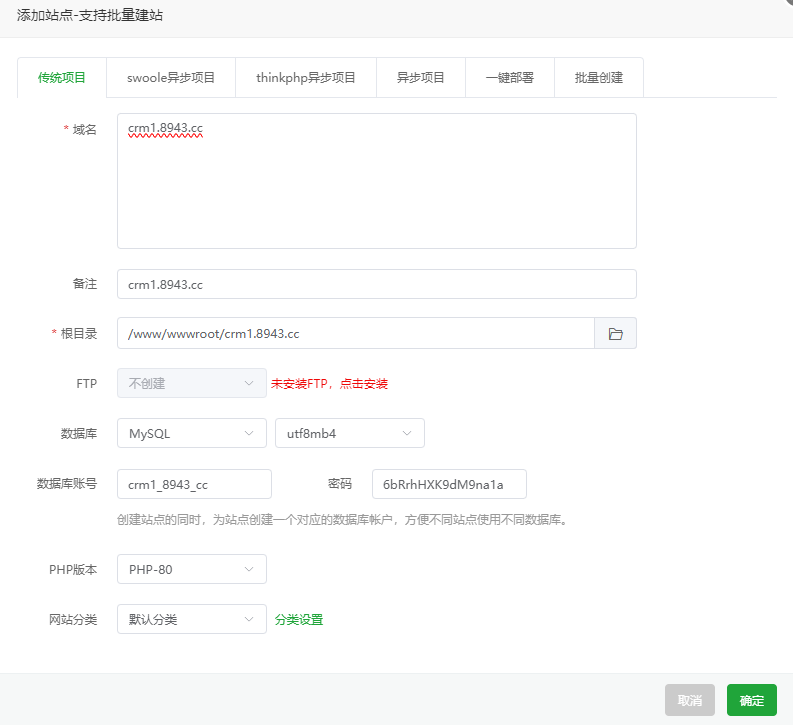Click inside the 域名 textarea
793x725 pixels.
[377, 181]
